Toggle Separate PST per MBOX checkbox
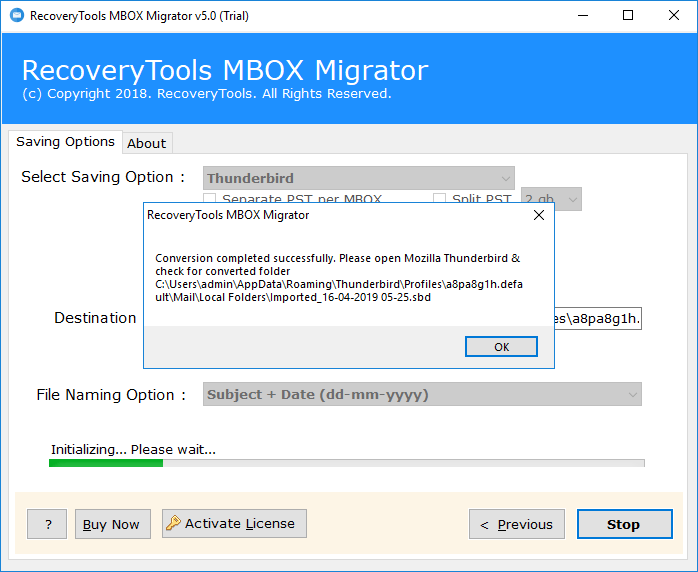The image size is (698, 572). click(210, 198)
